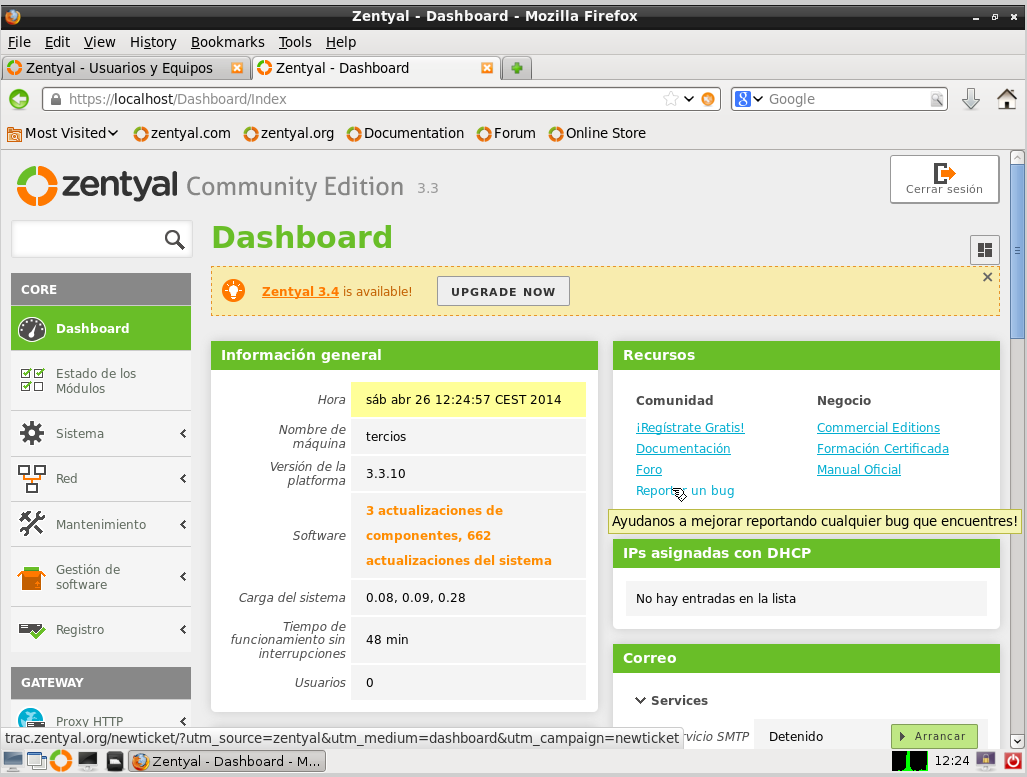Open a new tab with the green plus
Screen dimensions: 1027x777
(517, 68)
